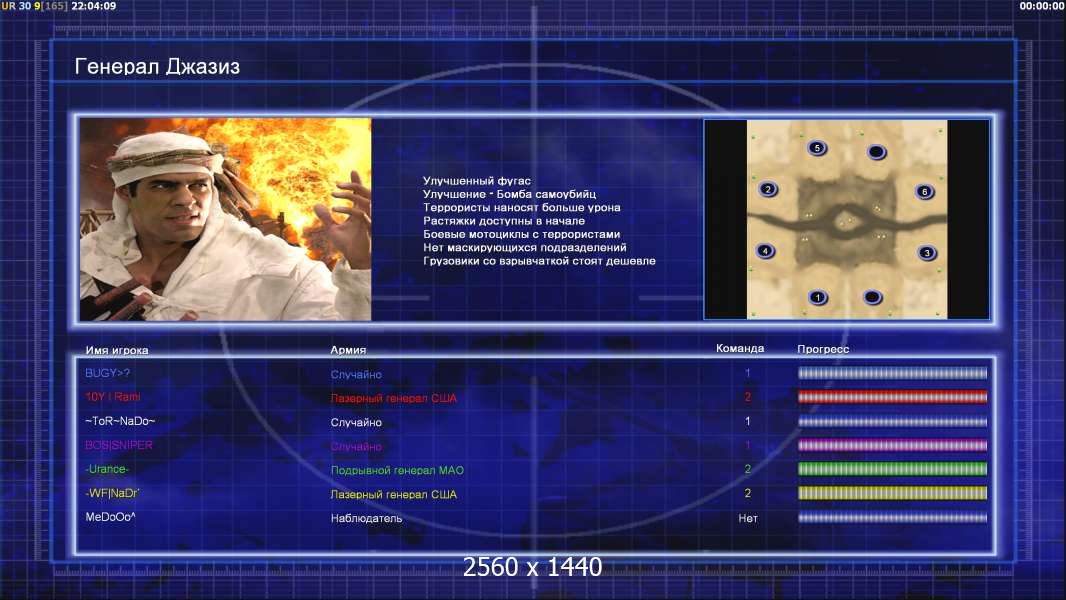Viewport: 1066px width, 600px height.
Task: Select player name -WF|NaDr'
Action: pyautogui.click(x=111, y=493)
